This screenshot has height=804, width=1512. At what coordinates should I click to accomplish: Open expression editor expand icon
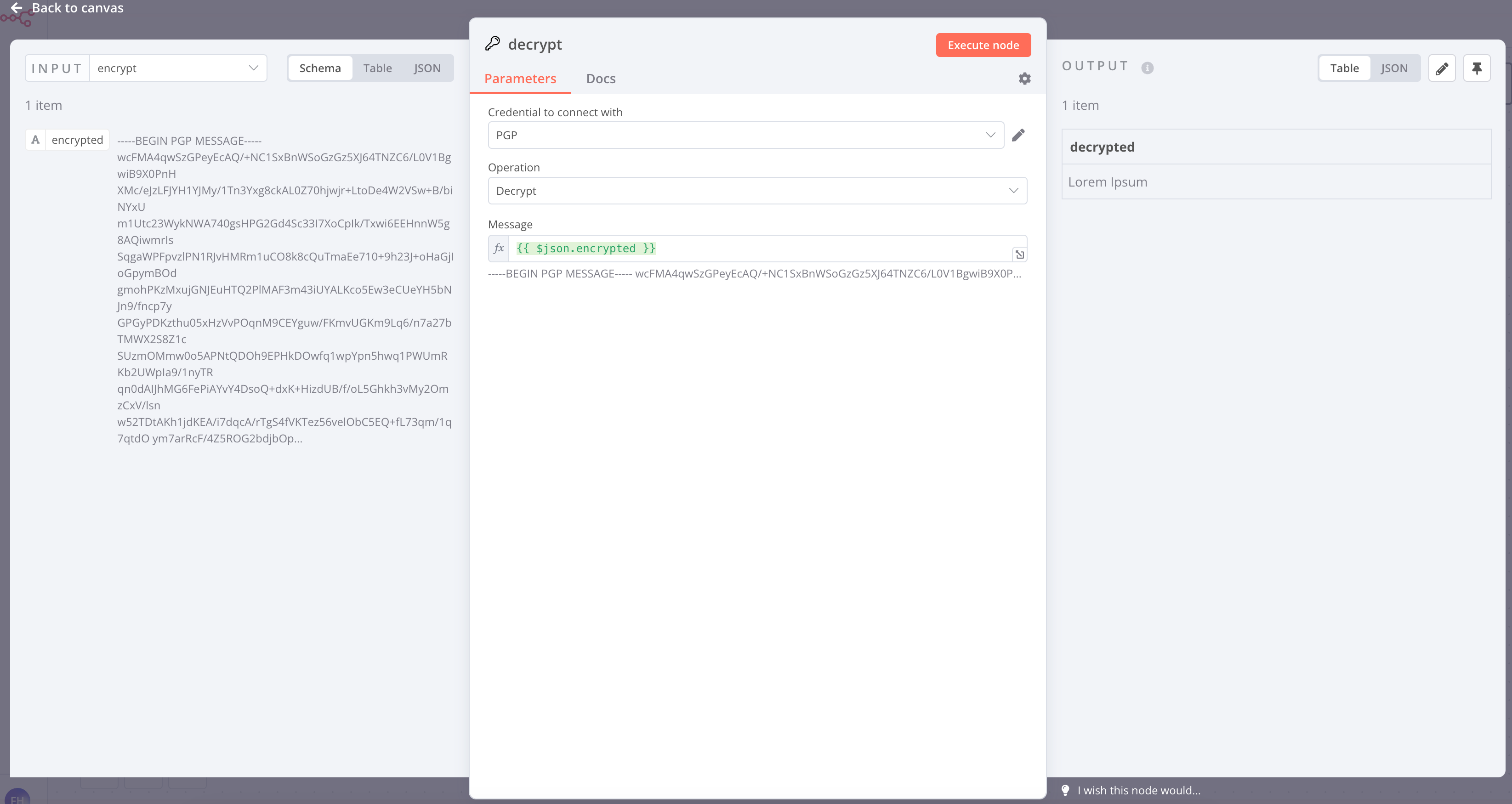(x=1019, y=255)
